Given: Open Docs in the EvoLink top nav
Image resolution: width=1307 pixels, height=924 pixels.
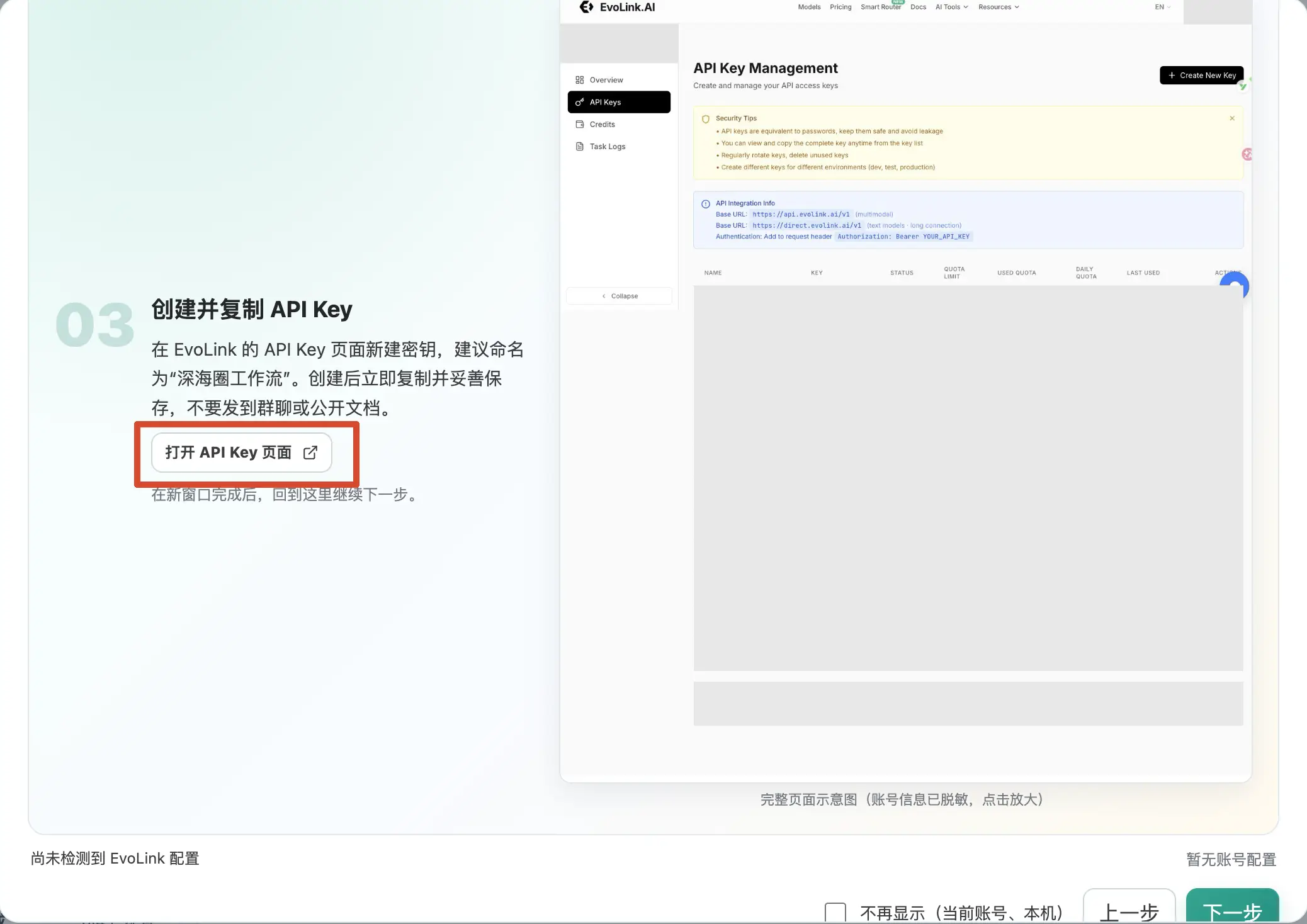Looking at the screenshot, I should click(918, 7).
